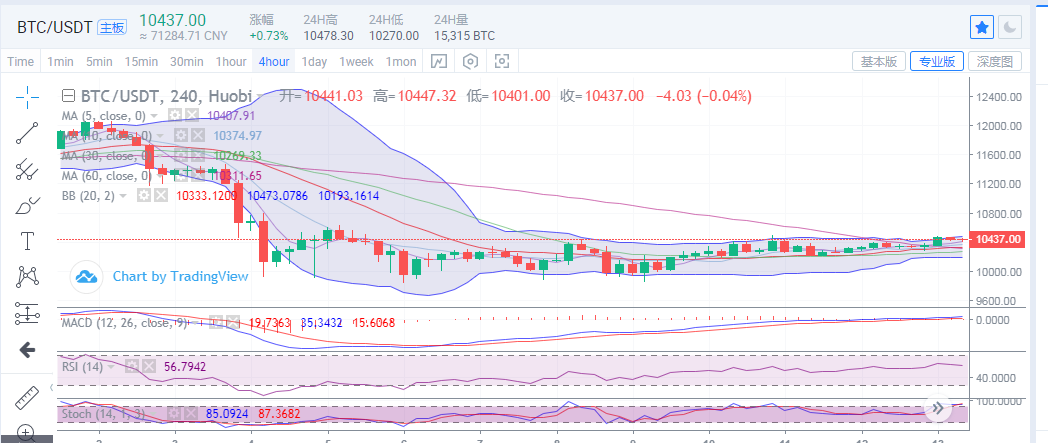Open Stoch indicator settings gear
This screenshot has width=1048, height=443.
point(174,414)
